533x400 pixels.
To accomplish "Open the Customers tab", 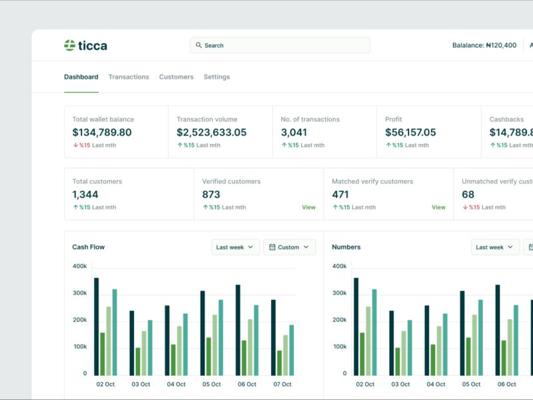I will 176,77.
